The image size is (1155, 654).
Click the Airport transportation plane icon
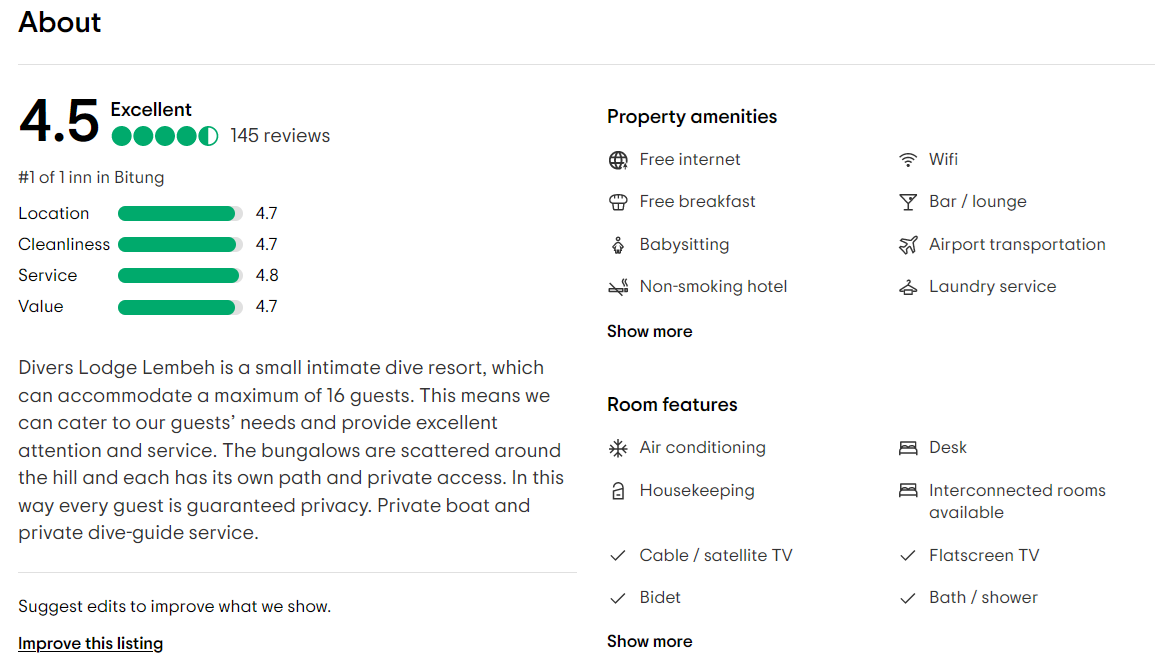908,245
